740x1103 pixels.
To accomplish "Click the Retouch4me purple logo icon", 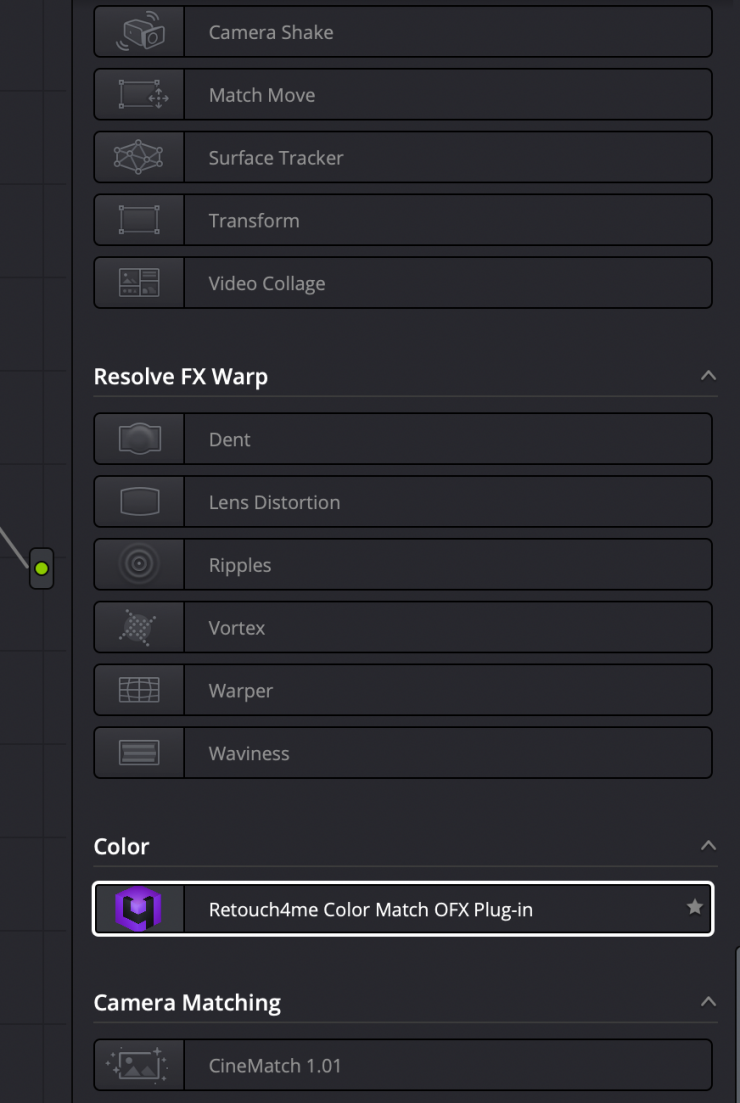I will coord(139,909).
